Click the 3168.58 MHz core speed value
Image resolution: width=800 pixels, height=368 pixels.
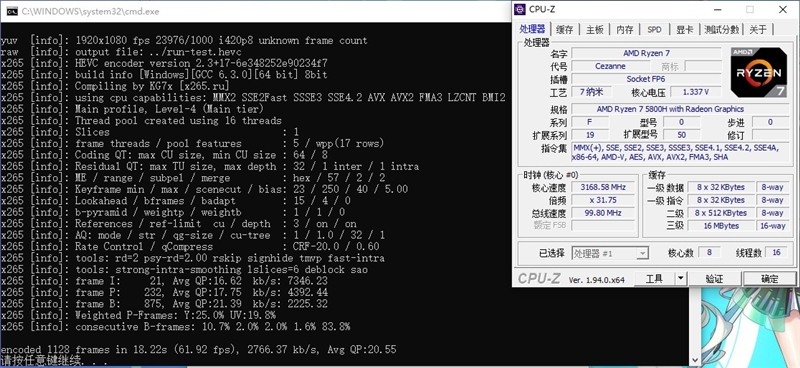603,187
